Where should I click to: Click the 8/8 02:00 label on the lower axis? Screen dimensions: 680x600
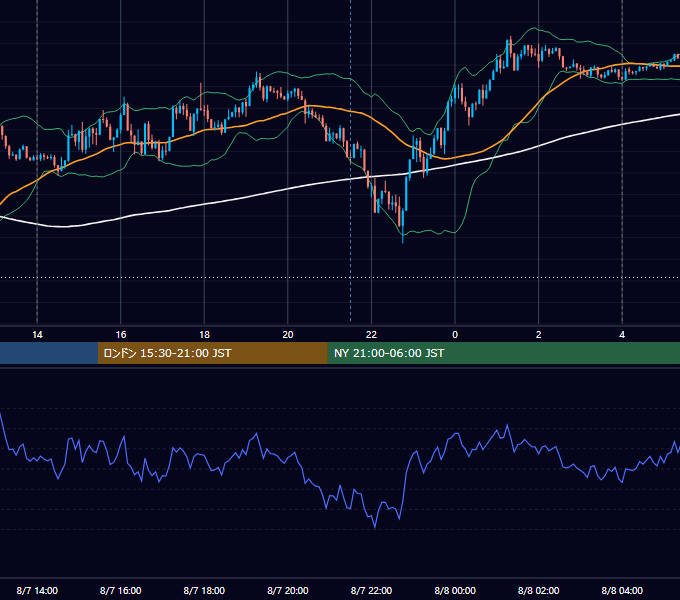(539, 590)
